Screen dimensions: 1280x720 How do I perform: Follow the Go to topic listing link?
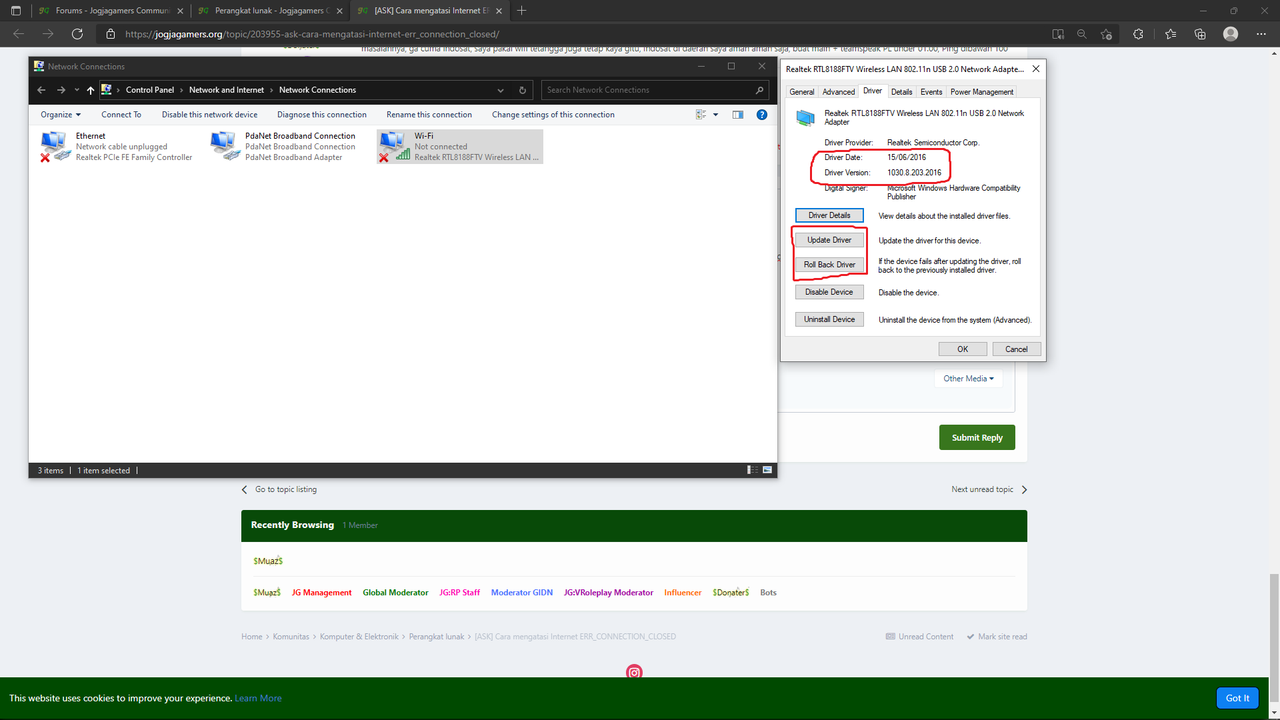click(x=279, y=490)
